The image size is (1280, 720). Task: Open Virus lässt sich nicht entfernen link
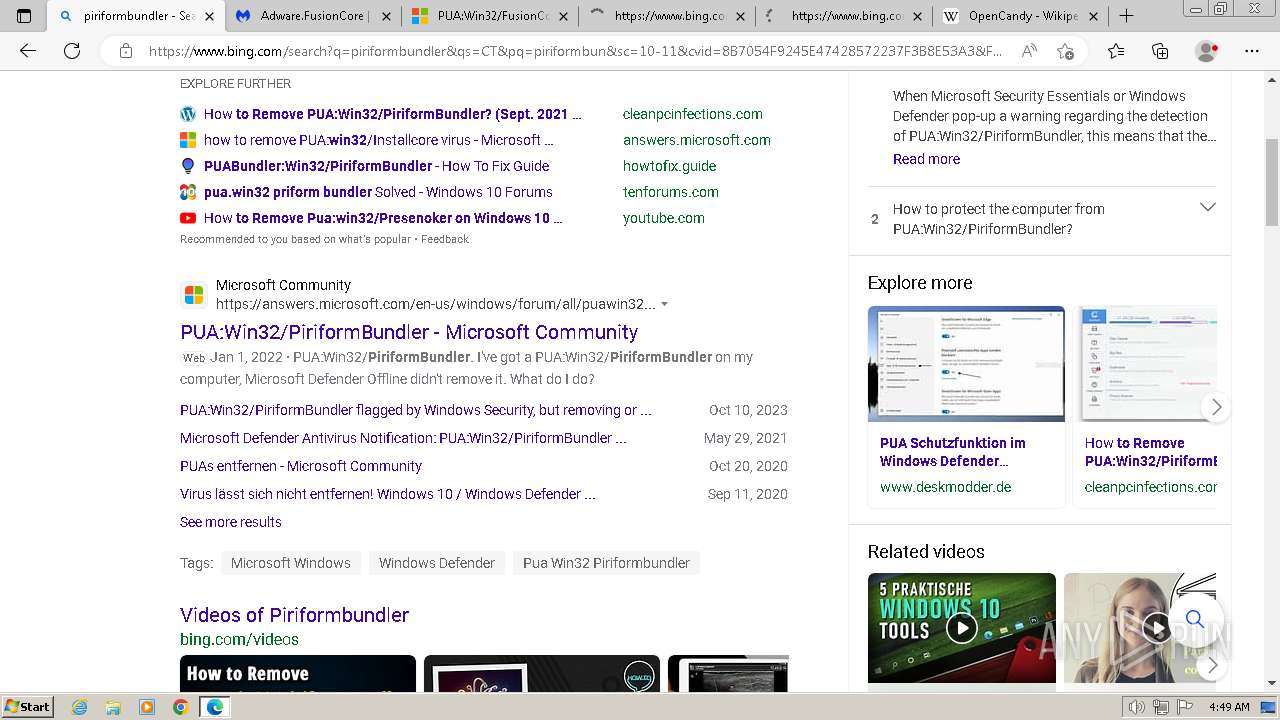388,494
